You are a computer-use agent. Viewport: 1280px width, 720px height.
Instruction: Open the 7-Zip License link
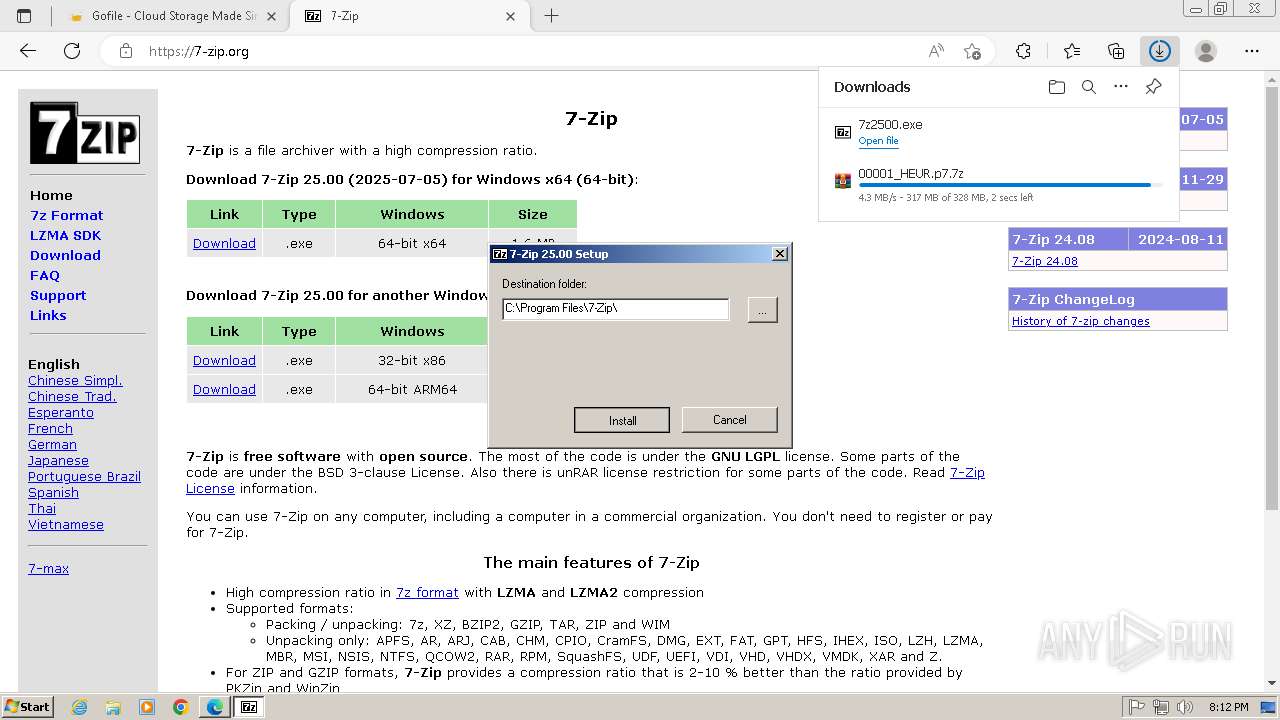967,472
